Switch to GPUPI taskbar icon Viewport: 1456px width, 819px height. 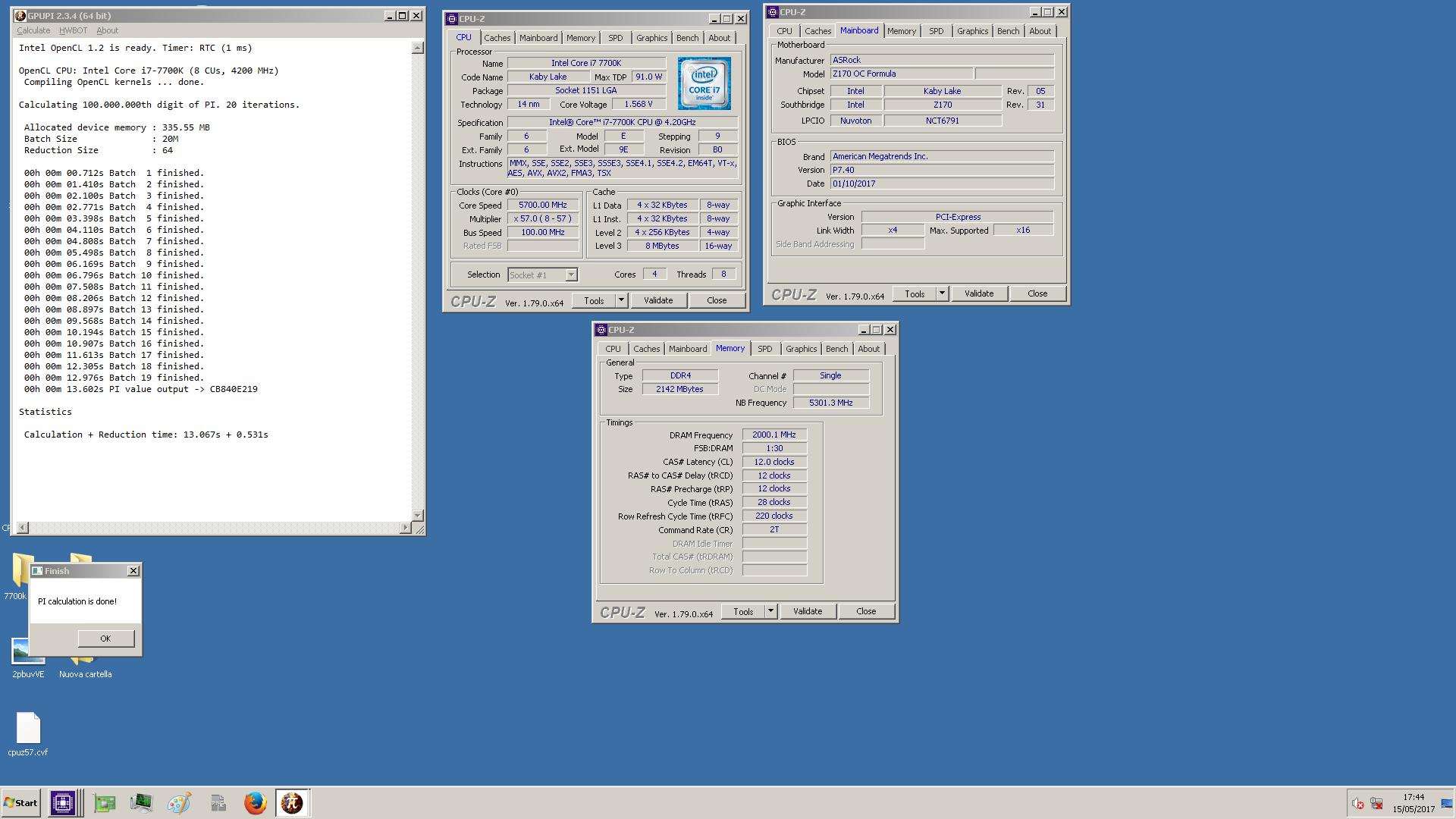[292, 802]
